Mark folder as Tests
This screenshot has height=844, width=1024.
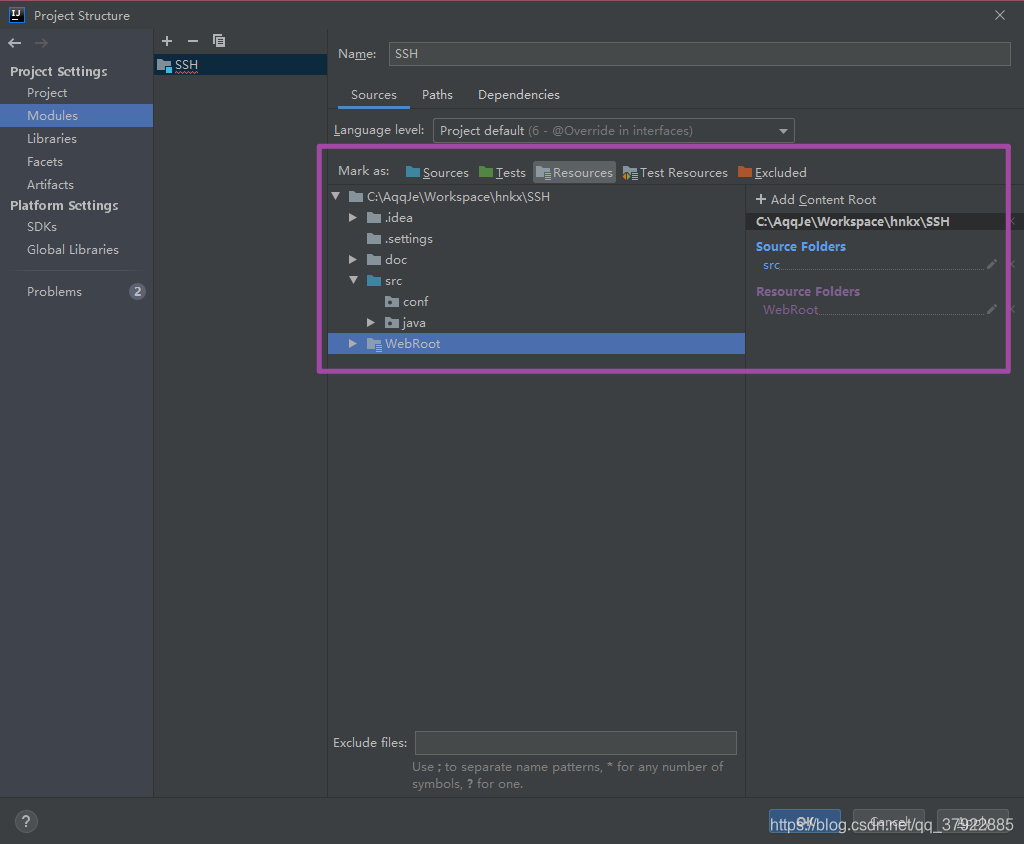coord(502,172)
